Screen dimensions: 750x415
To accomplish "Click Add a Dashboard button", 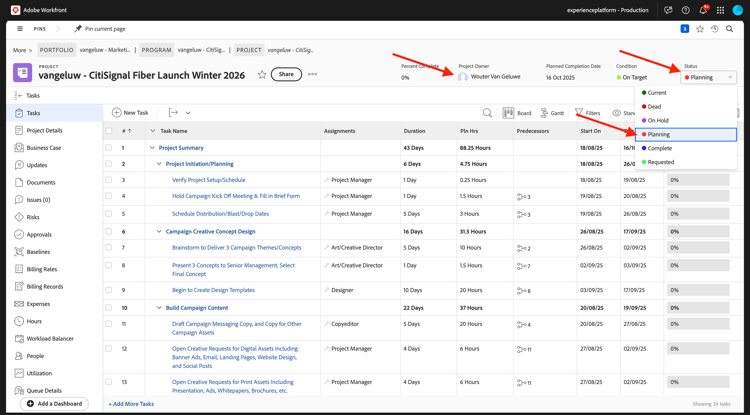I will 54,404.
